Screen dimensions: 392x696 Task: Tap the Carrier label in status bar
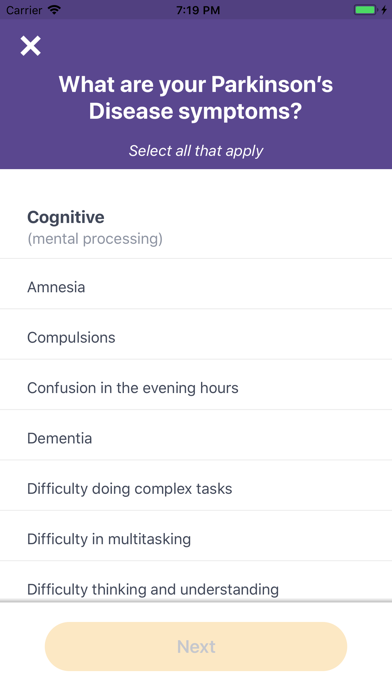[x=24, y=10]
